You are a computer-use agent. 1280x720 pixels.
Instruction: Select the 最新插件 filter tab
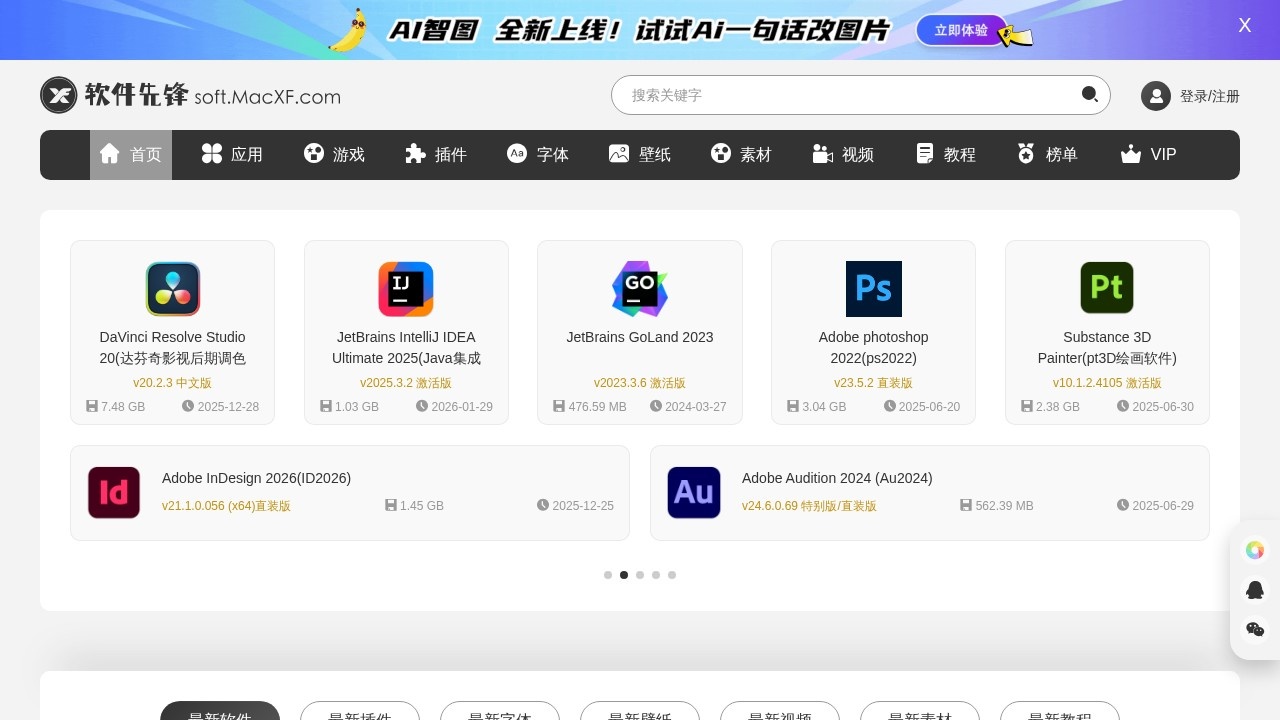(x=360, y=716)
